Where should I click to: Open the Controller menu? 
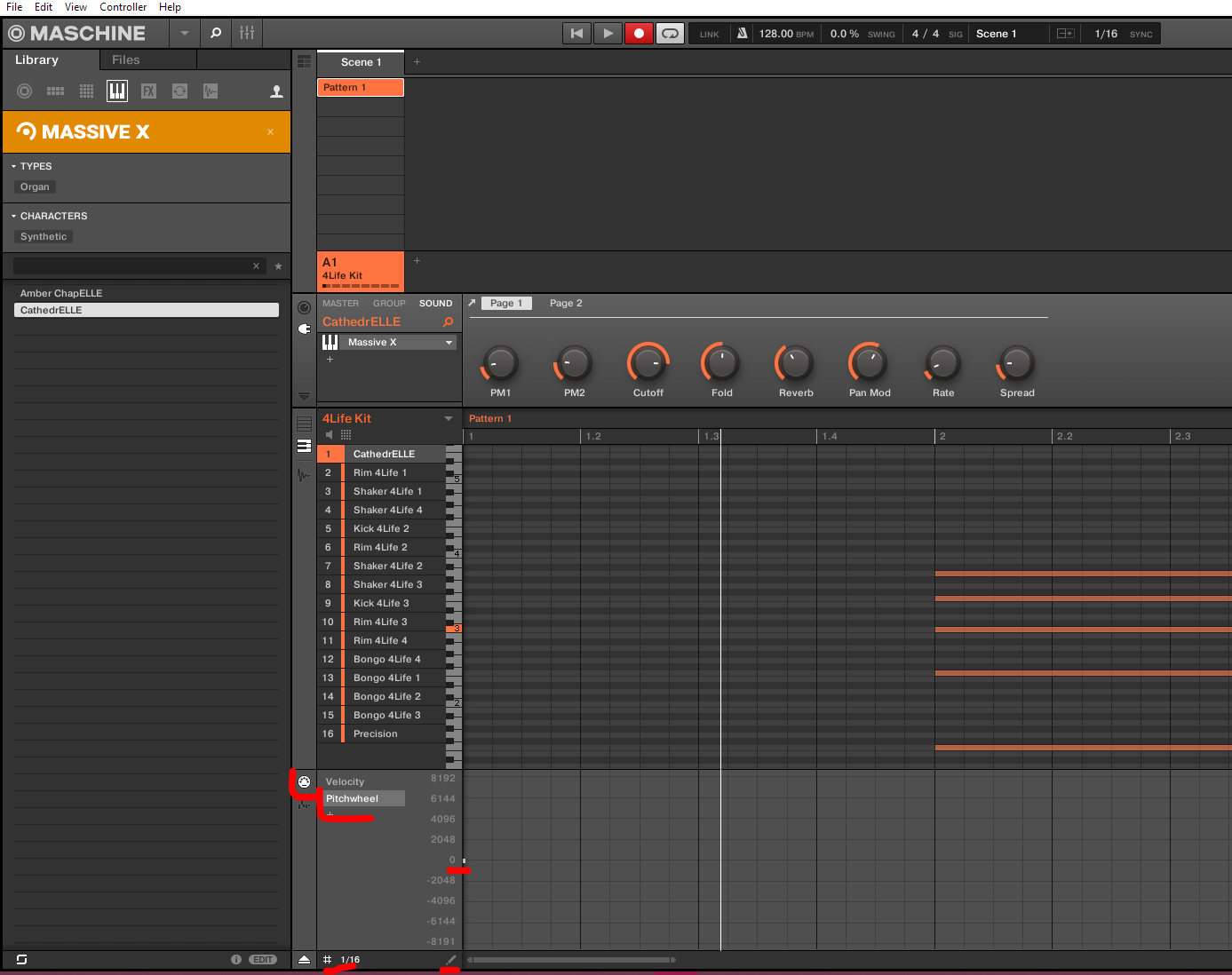(123, 7)
